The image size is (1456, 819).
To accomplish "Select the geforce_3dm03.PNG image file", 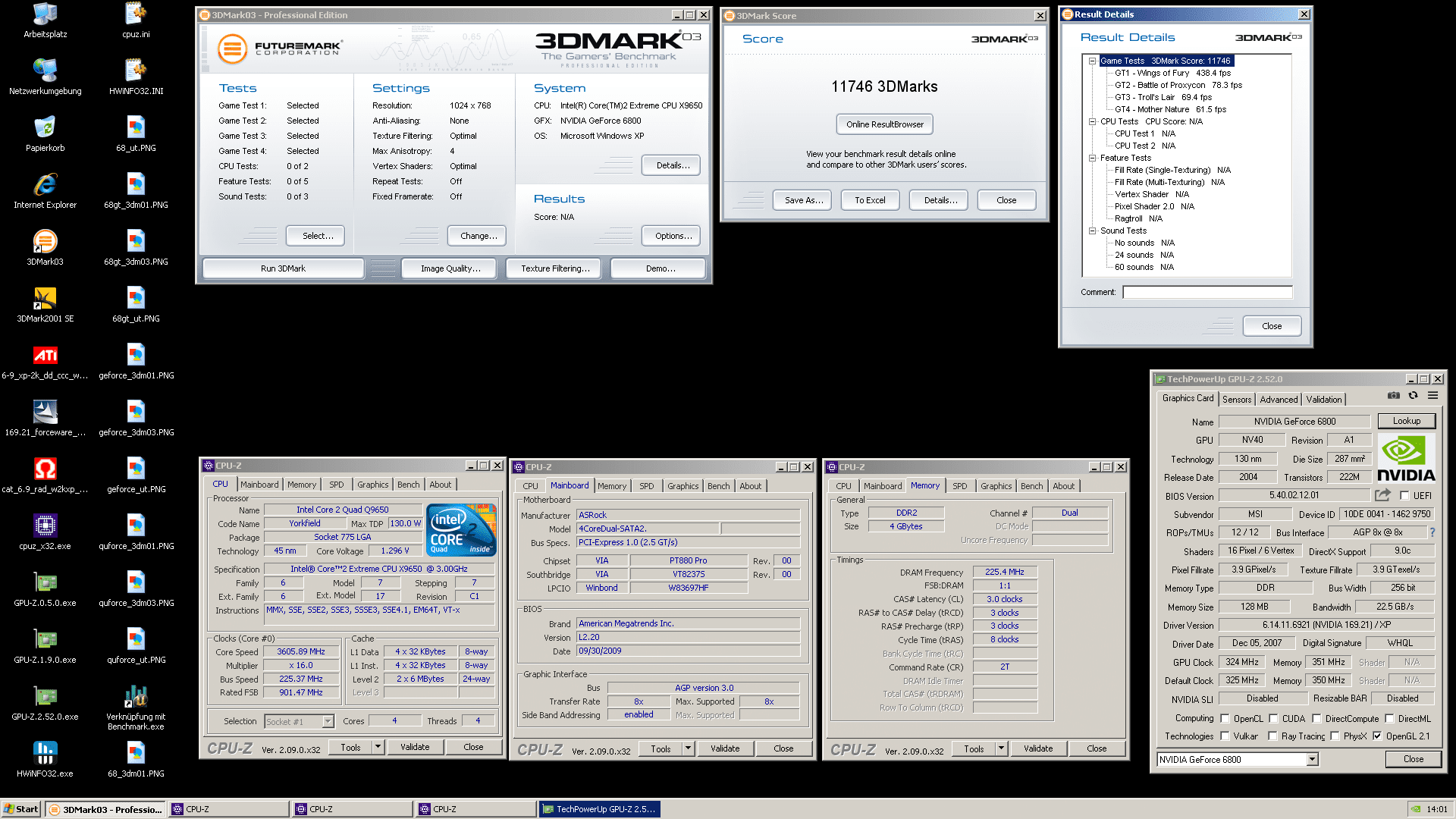I will click(136, 418).
